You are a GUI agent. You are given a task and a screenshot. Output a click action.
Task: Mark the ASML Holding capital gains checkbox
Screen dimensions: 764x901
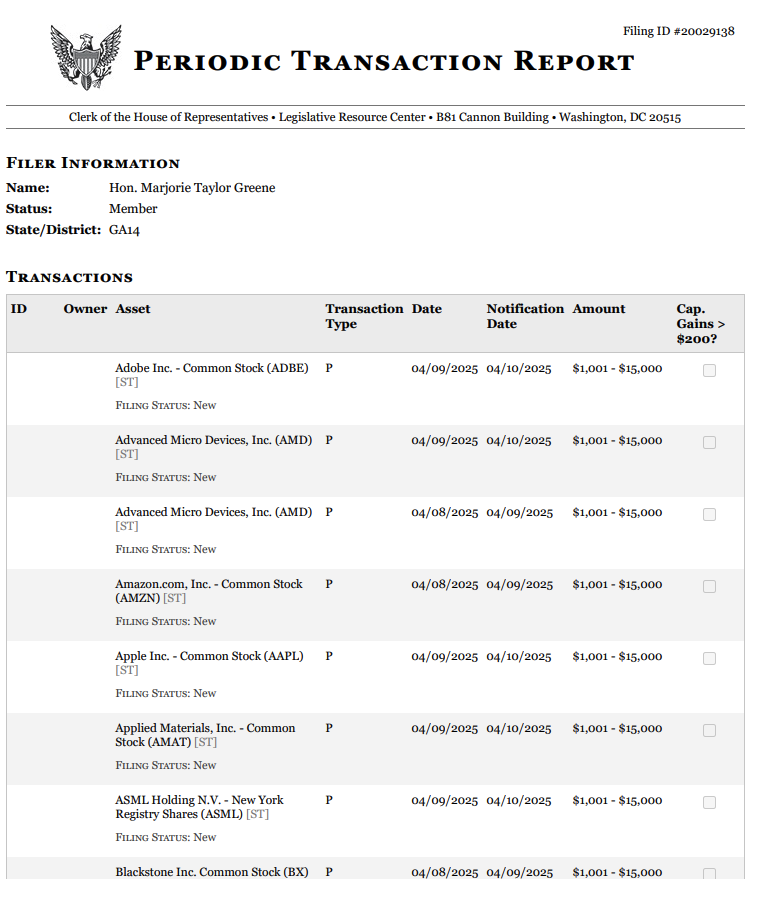[709, 802]
